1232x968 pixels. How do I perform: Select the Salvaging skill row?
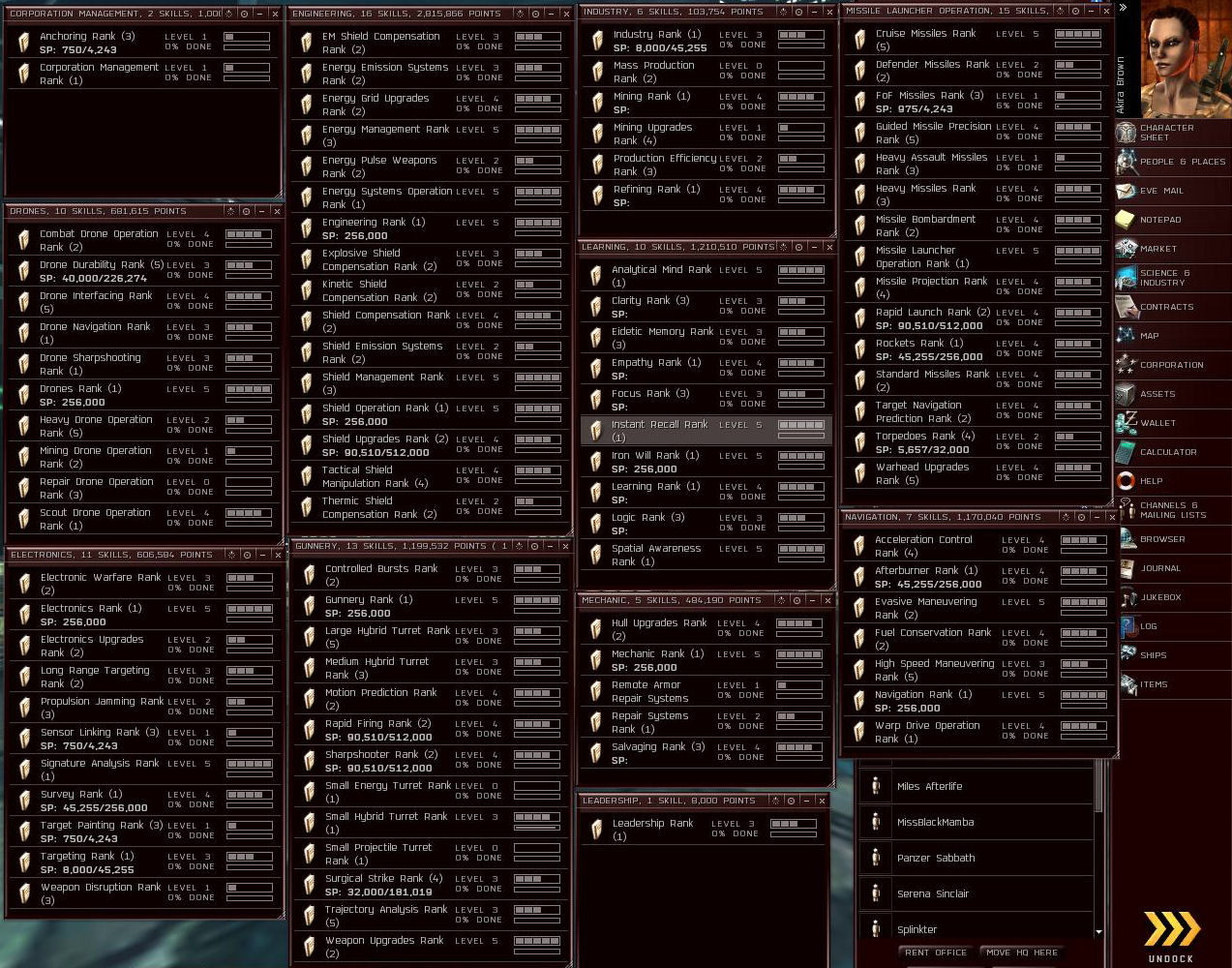tap(706, 753)
